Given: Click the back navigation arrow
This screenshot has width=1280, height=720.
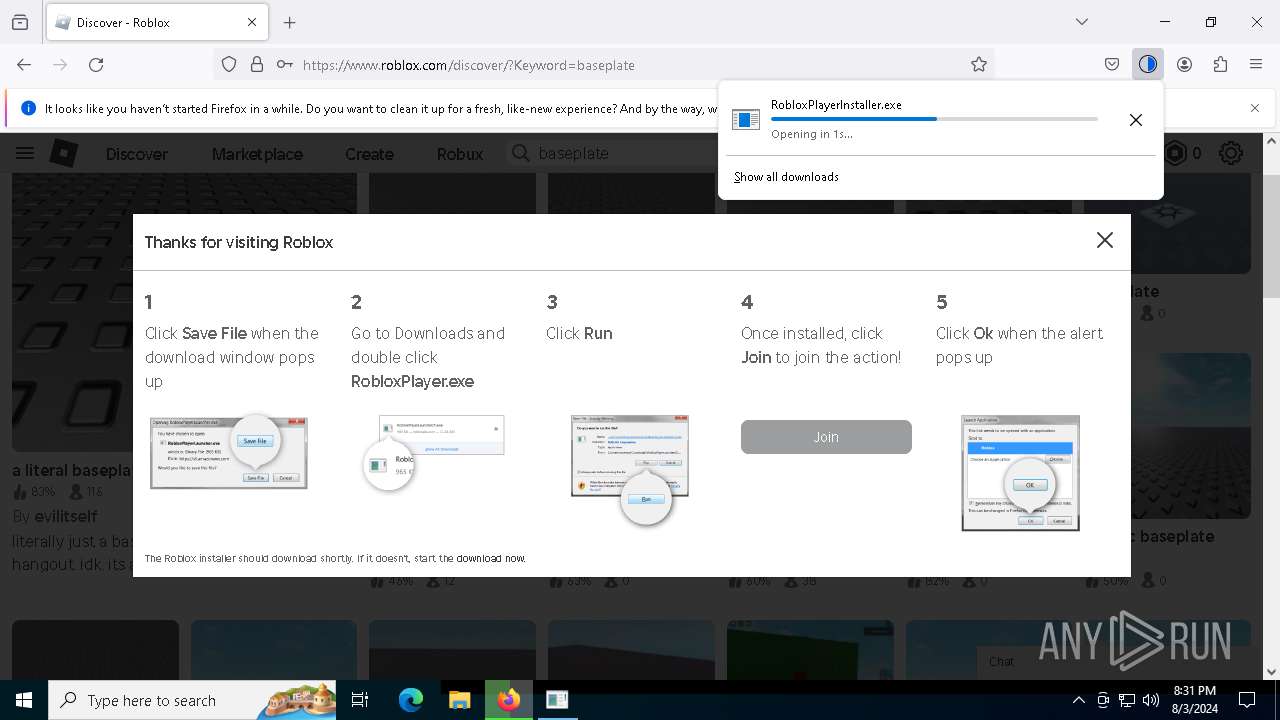Looking at the screenshot, I should click(24, 64).
